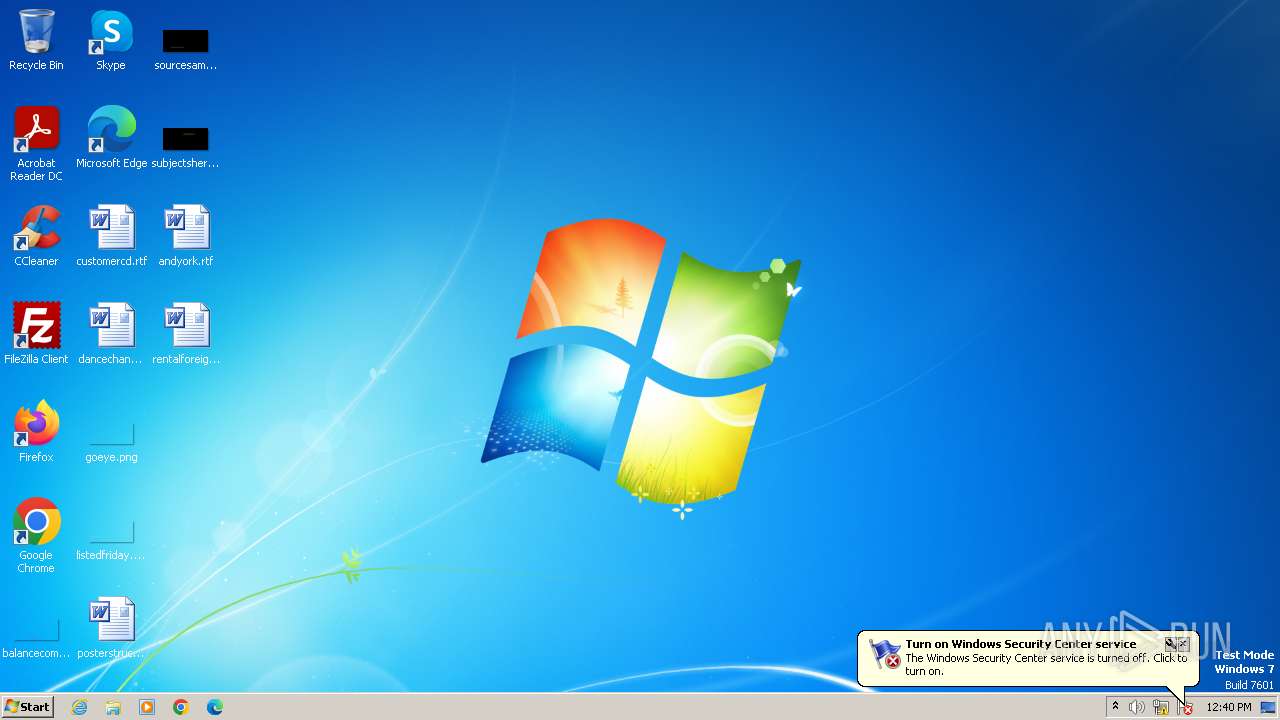
Task: Select Google Chrome desktop shortcut
Action: click(36, 536)
